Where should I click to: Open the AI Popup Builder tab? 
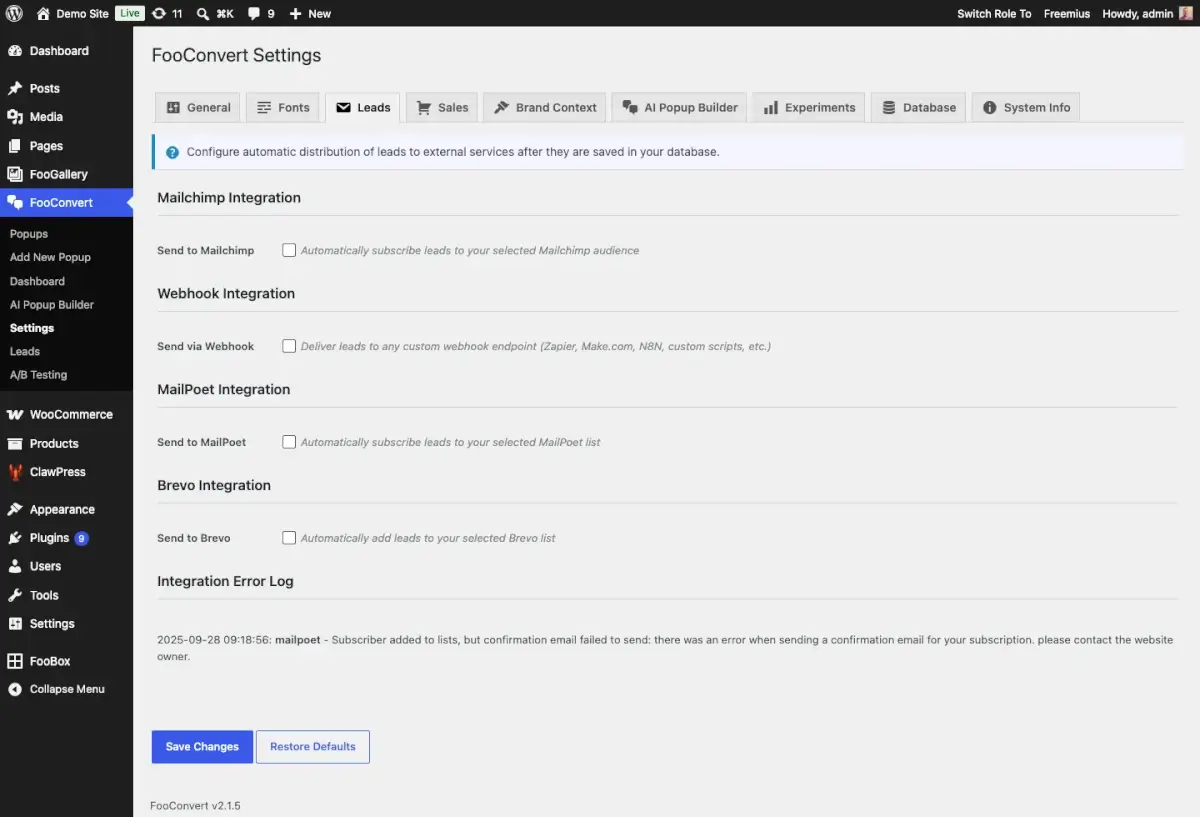click(680, 107)
